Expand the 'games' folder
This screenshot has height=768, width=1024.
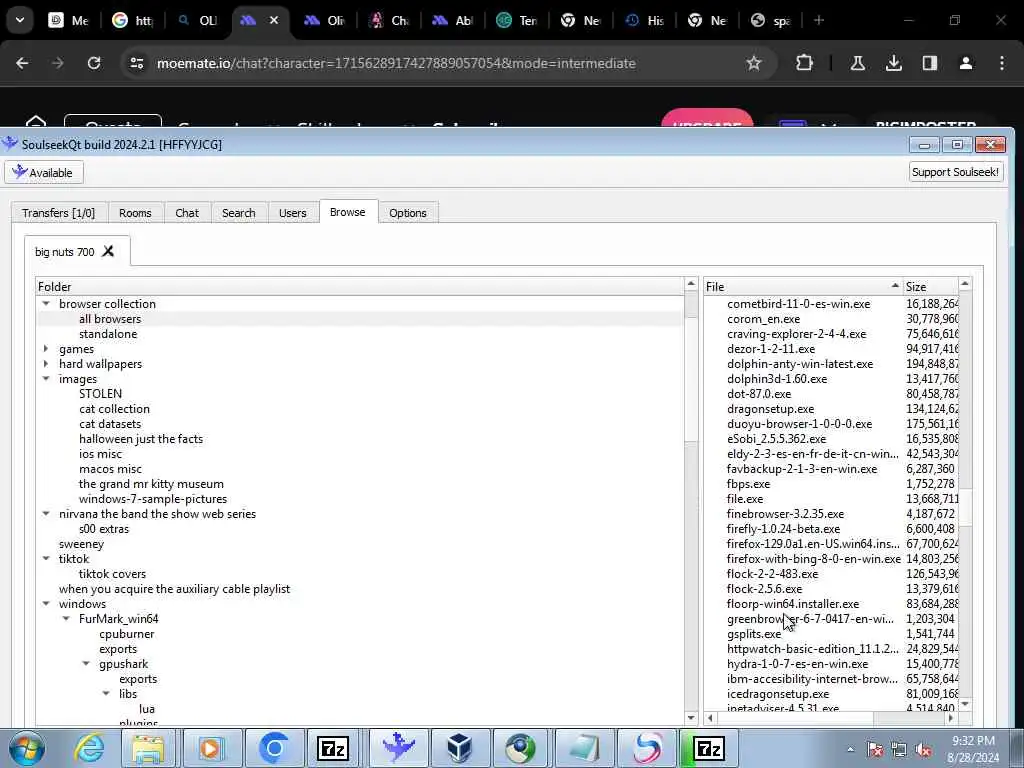(46, 349)
